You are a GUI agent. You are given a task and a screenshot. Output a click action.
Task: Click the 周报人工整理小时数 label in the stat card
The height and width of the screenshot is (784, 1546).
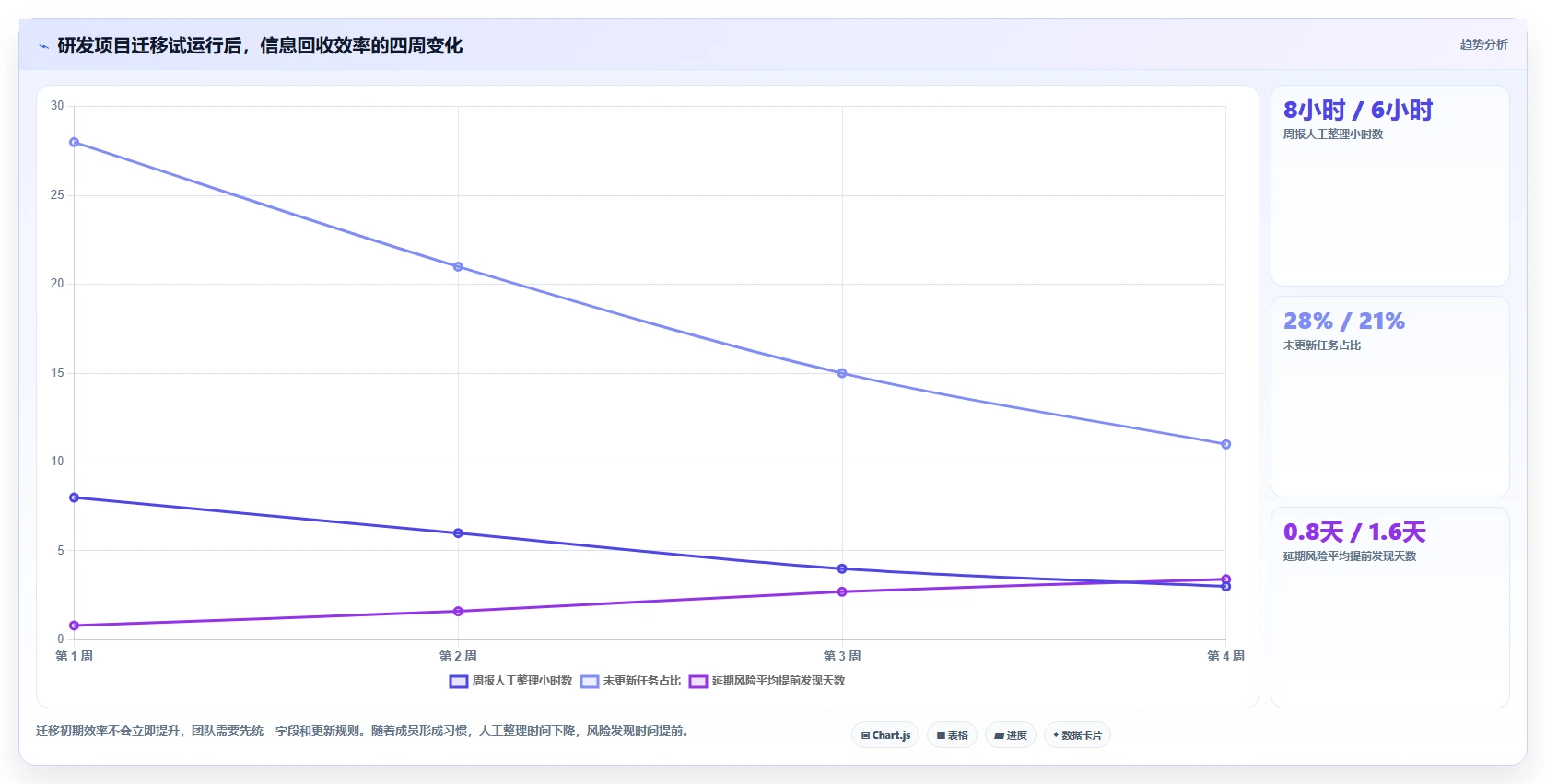coord(1333,135)
